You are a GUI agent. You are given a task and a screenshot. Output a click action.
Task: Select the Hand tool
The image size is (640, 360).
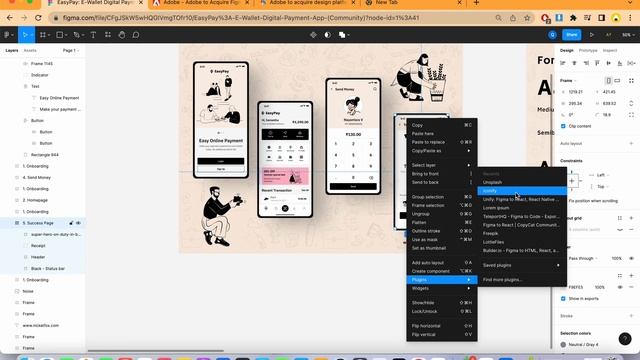(122, 35)
